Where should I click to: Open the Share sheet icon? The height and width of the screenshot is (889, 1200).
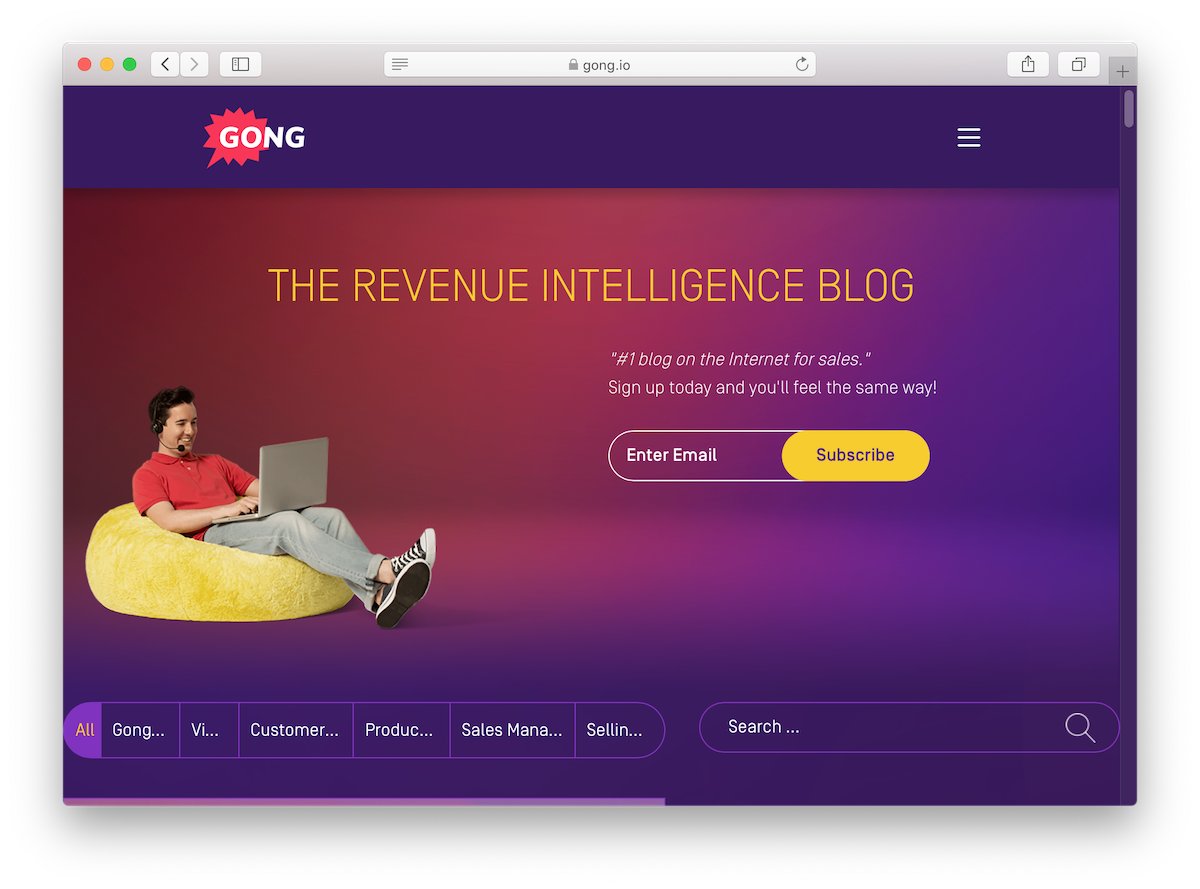[x=1028, y=64]
